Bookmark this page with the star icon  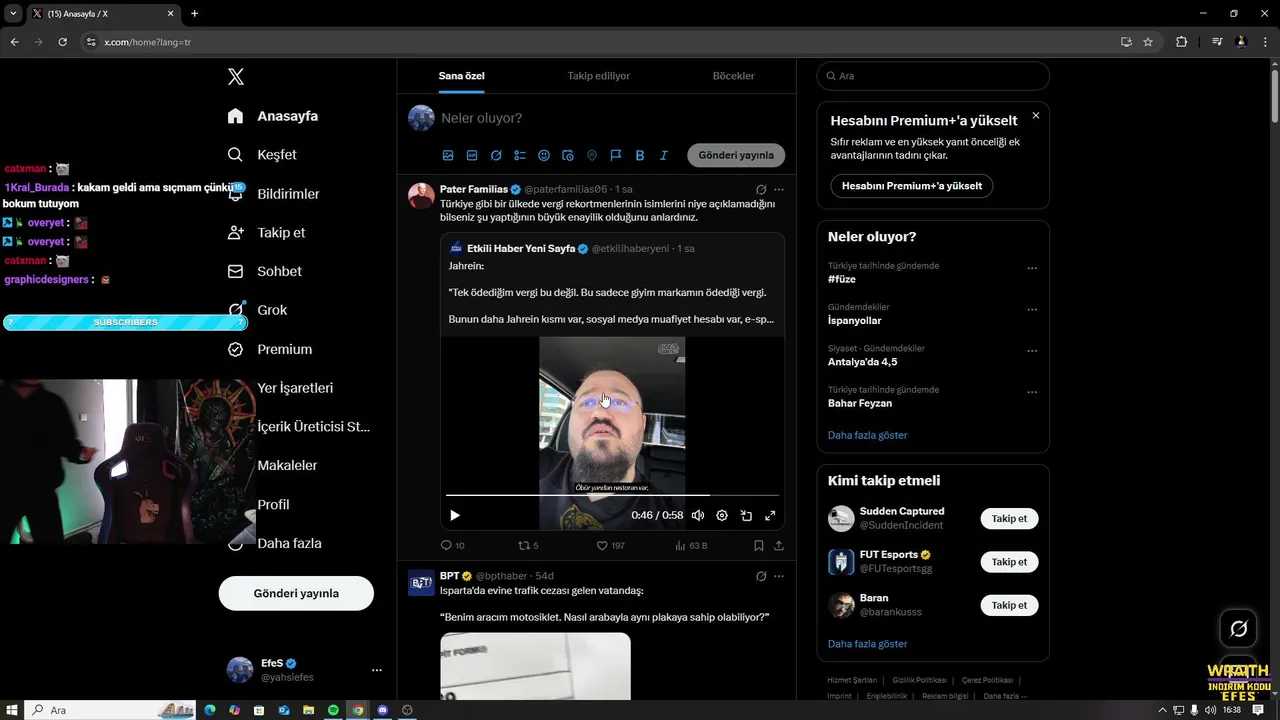pos(1148,42)
